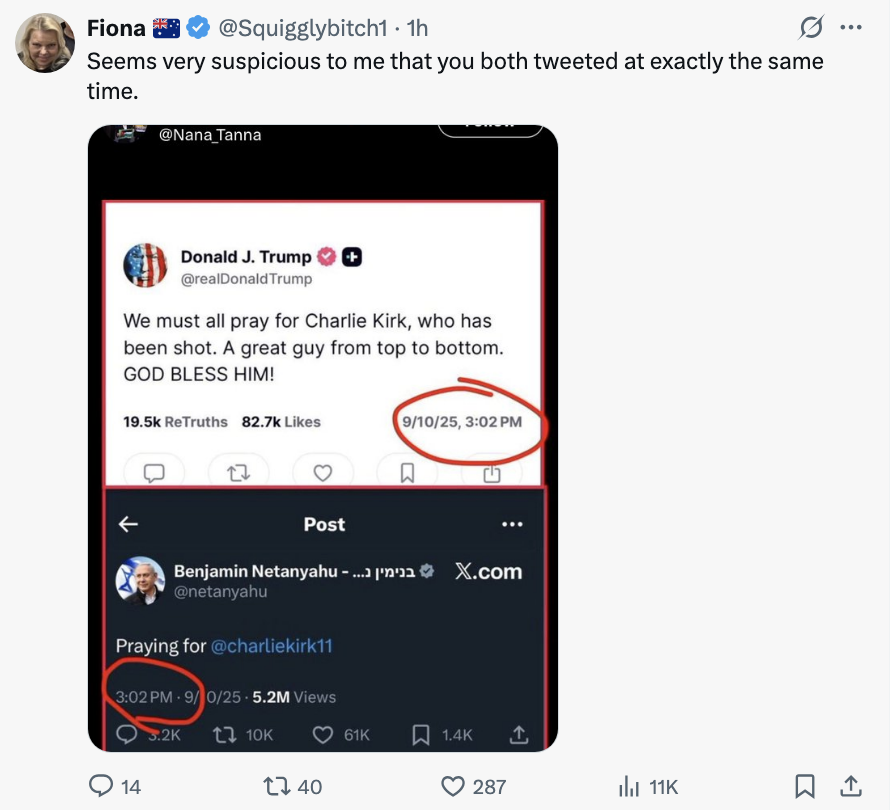Click the 1h timestamp link
Screen dimensions: 896x810
point(417,28)
